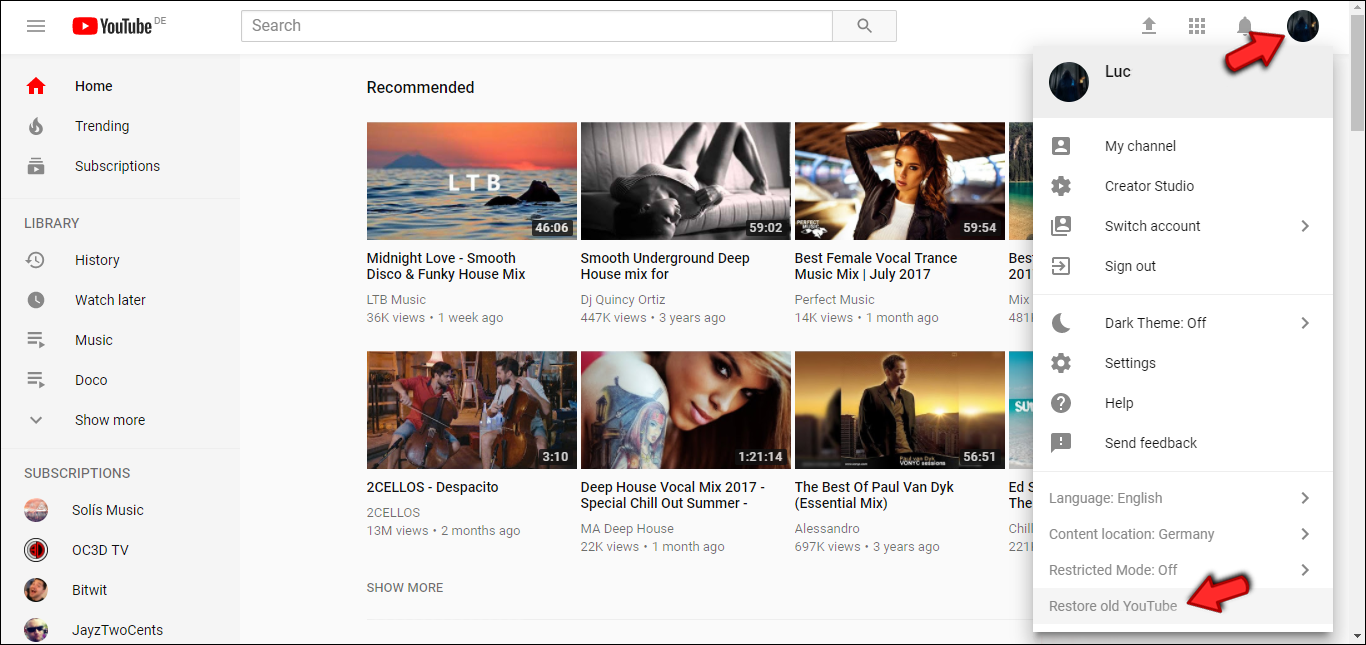Click the My channel person icon
Screen dimensions: 1366x645
click(1061, 146)
